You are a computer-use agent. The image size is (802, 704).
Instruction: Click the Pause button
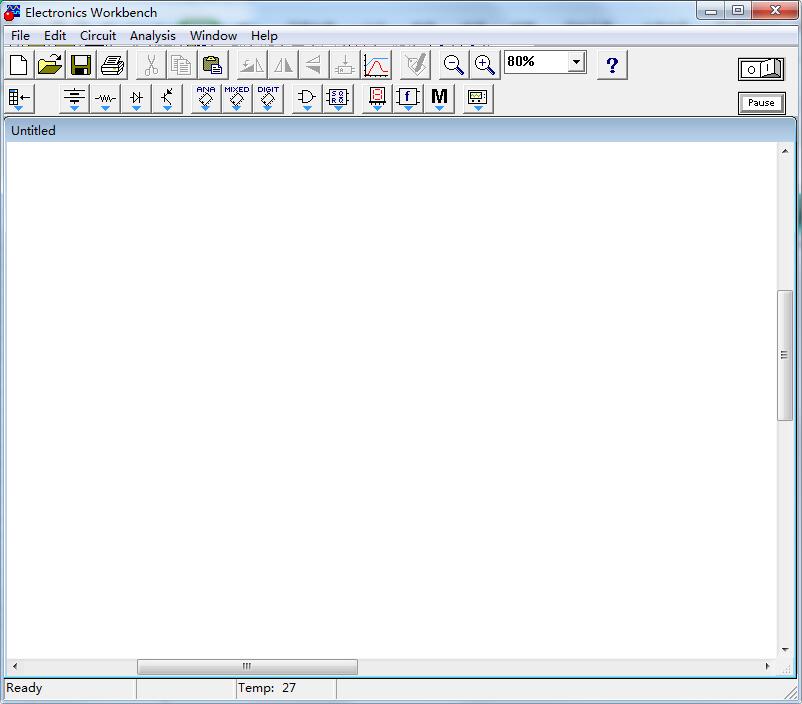pyautogui.click(x=761, y=103)
